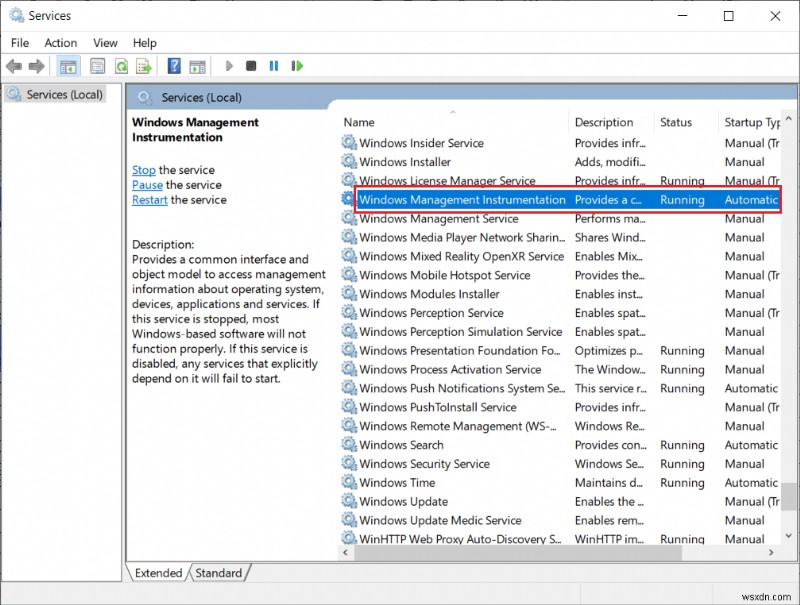Image resolution: width=800 pixels, height=605 pixels.
Task: Click the Start Service toolbar icon
Action: click(229, 66)
